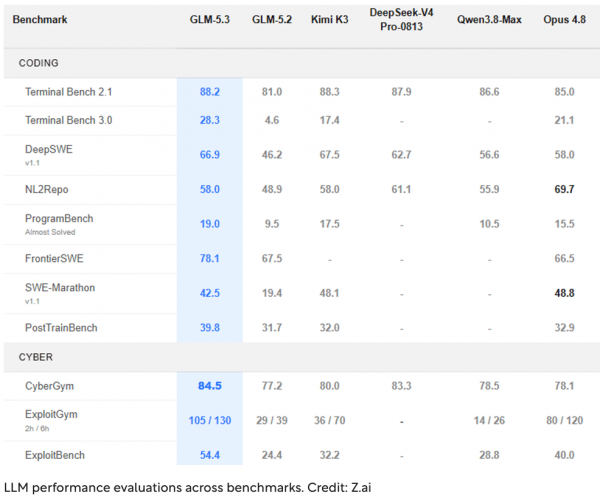Select the 40.0 ExploitBench score
Viewport: 600px width, 504px height.
pyautogui.click(x=564, y=455)
